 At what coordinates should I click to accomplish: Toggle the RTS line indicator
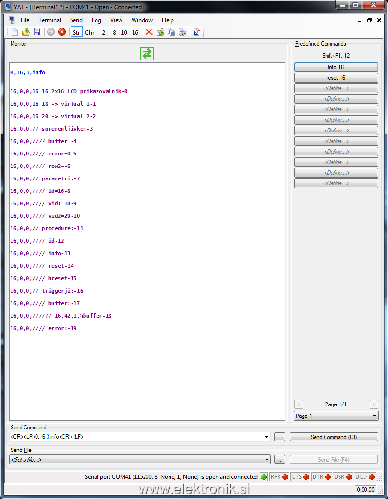[x=279, y=477]
